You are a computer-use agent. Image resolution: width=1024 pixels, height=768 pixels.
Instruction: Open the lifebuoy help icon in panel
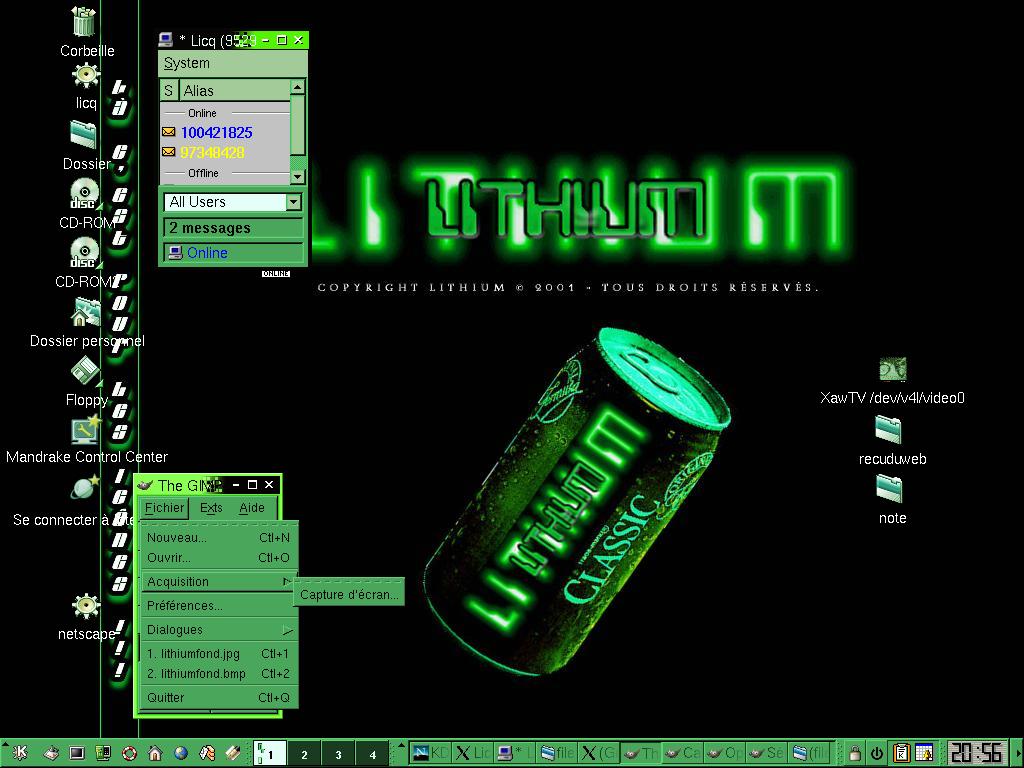point(129,753)
